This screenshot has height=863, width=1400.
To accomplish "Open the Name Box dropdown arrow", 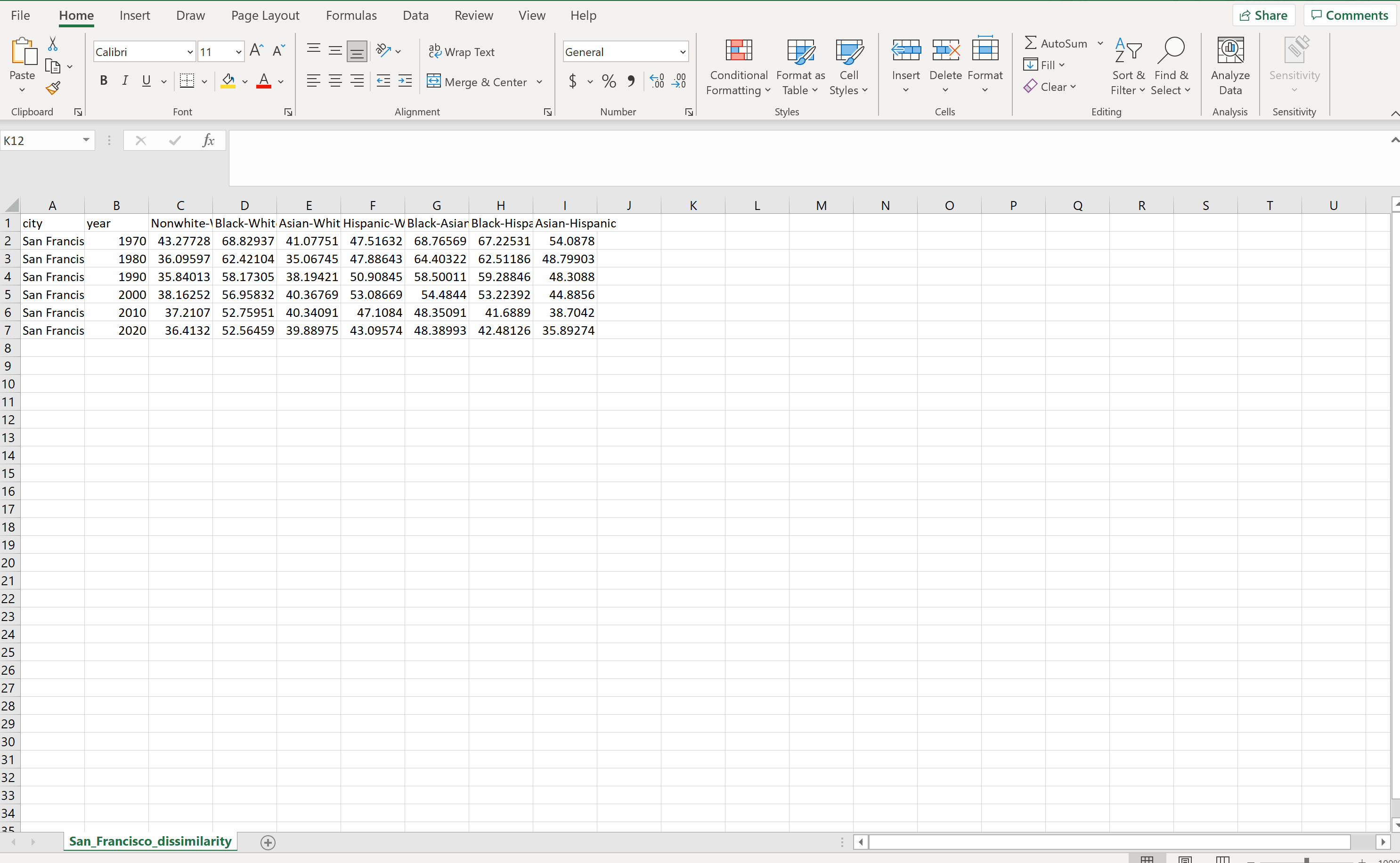I will click(x=86, y=140).
